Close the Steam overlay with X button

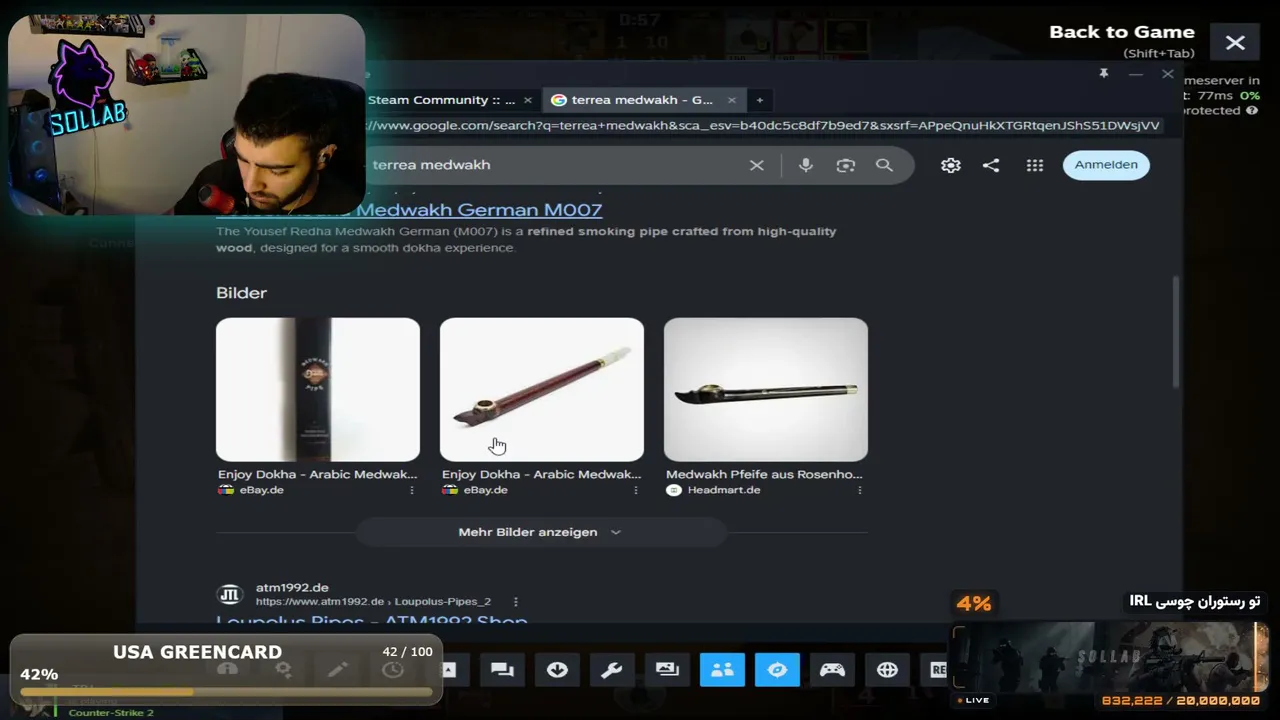coord(1235,42)
